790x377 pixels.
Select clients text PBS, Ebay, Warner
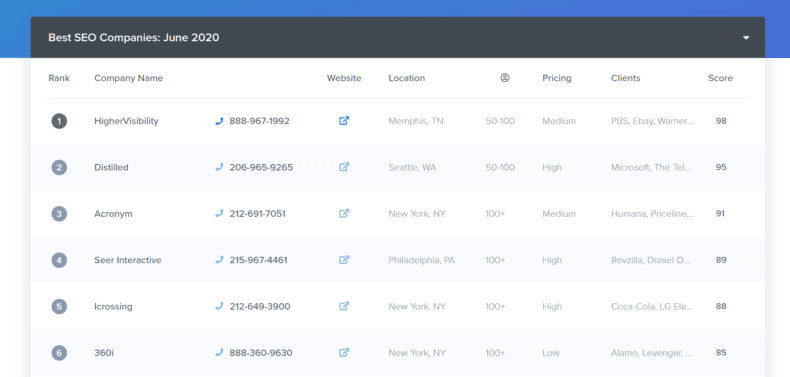[652, 121]
